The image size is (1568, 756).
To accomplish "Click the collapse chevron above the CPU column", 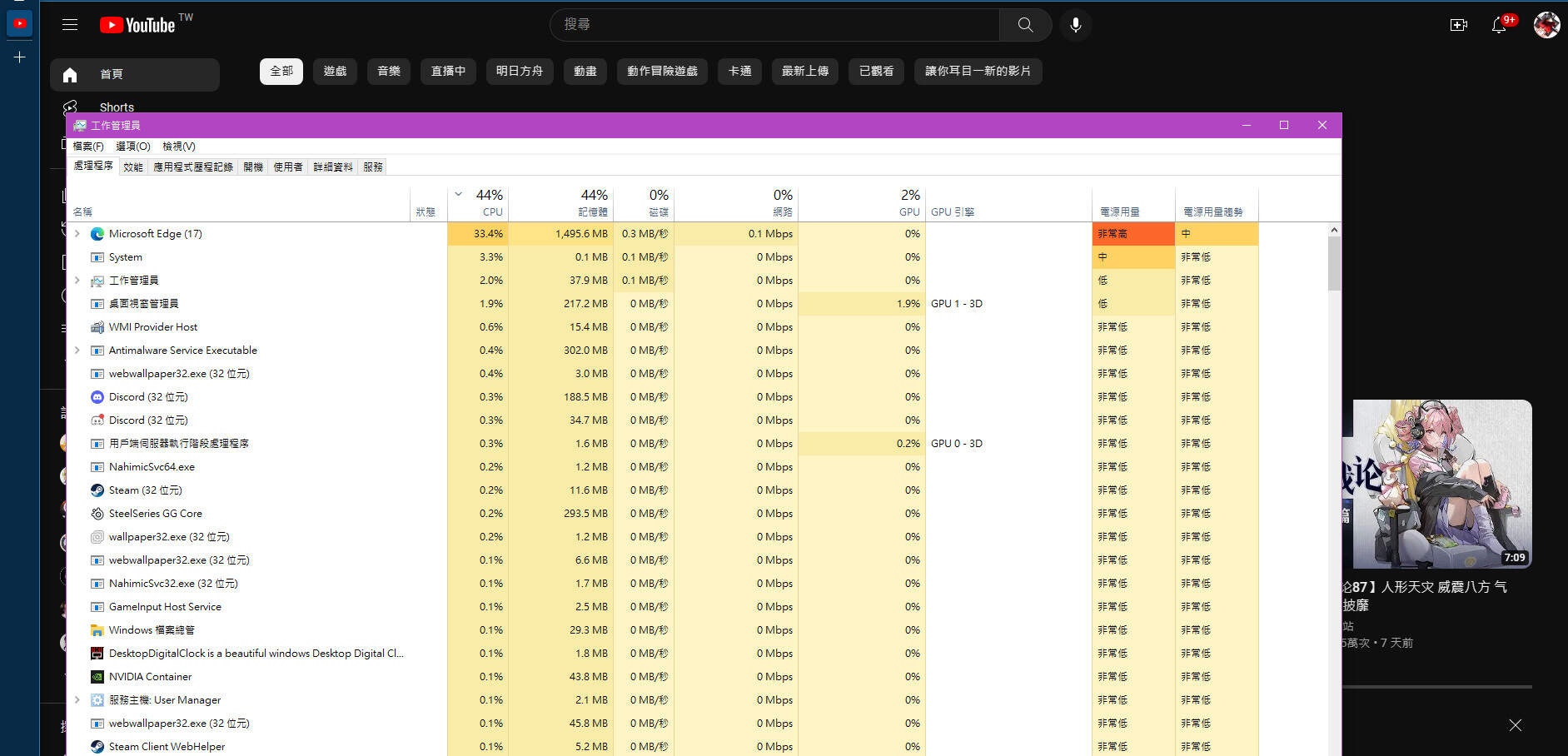I will [x=458, y=192].
